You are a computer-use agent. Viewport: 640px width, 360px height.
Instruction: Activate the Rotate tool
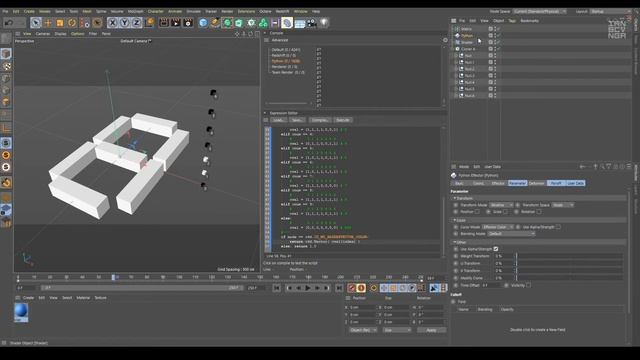(72, 23)
